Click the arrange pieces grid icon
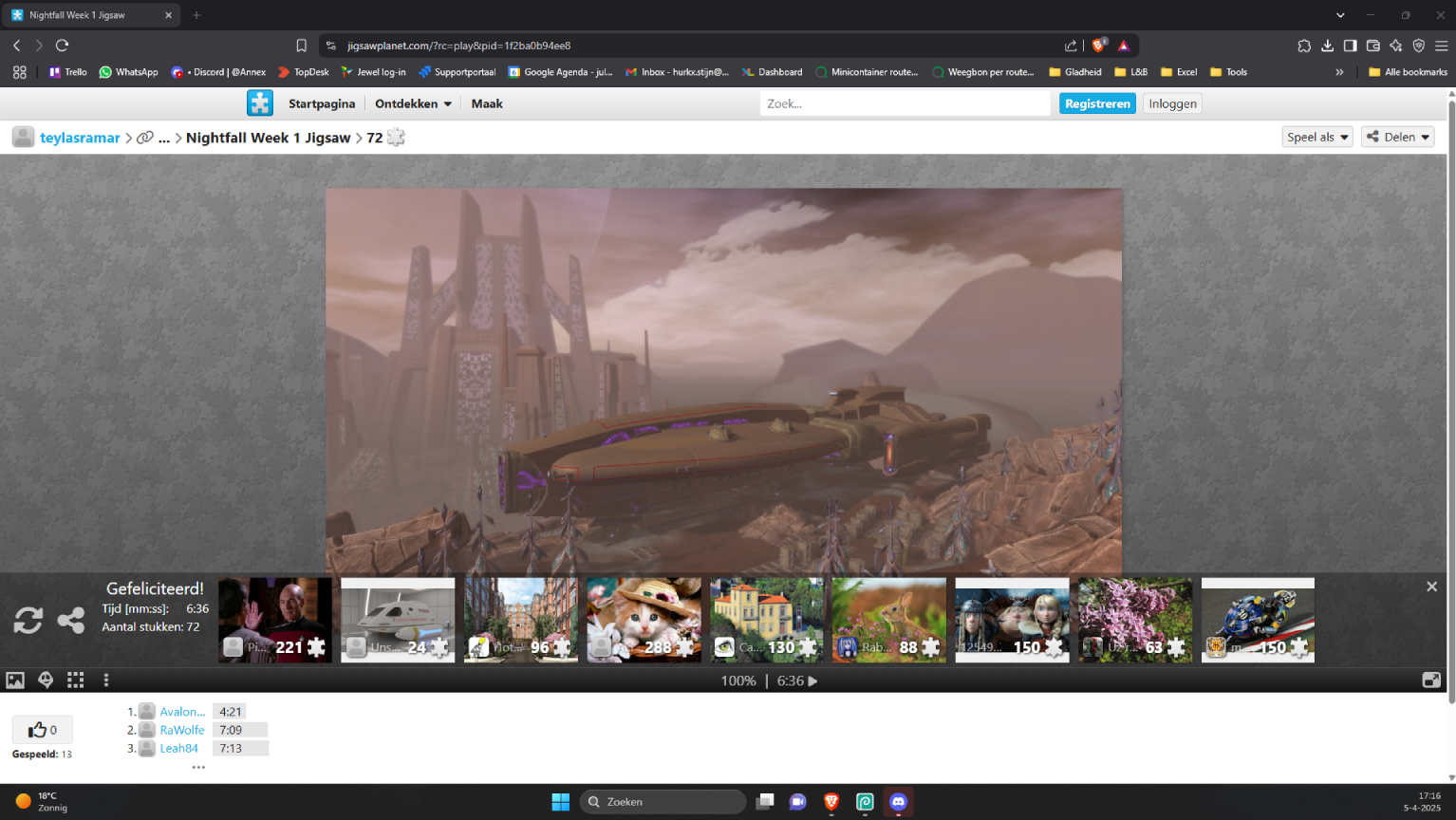The width and height of the screenshot is (1456, 820). point(76,680)
